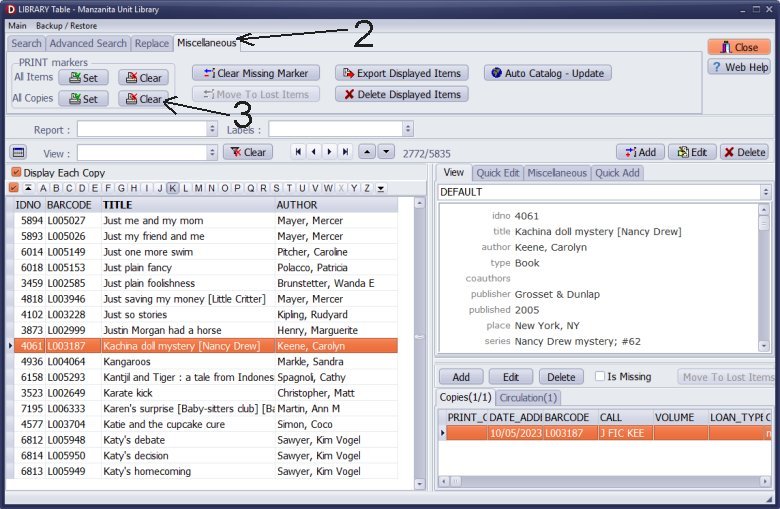This screenshot has height=509, width=780.
Task: Click the jump-to-top alphabet bar icon
Action: tap(28, 188)
